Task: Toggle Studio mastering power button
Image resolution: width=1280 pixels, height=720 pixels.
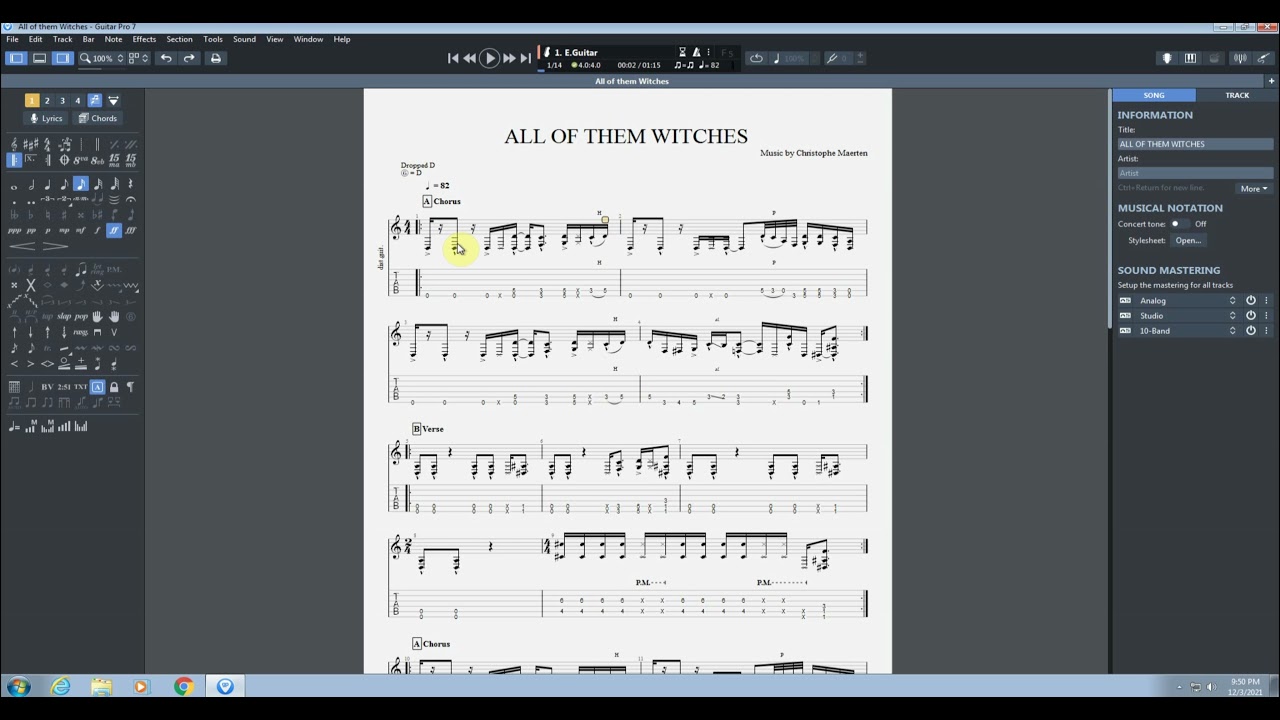Action: coord(1251,315)
